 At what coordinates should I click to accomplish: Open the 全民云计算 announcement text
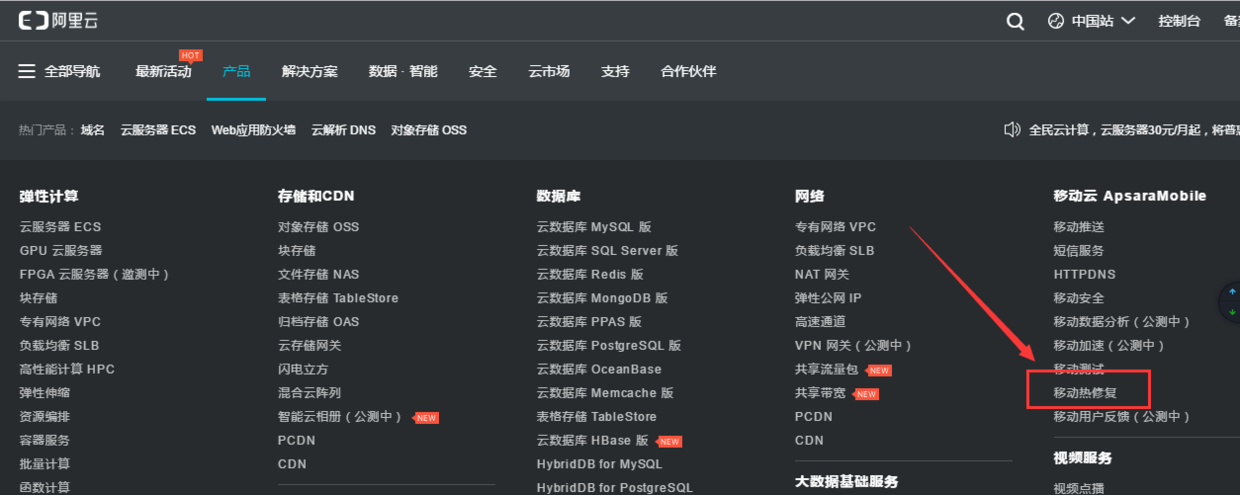click(1134, 130)
